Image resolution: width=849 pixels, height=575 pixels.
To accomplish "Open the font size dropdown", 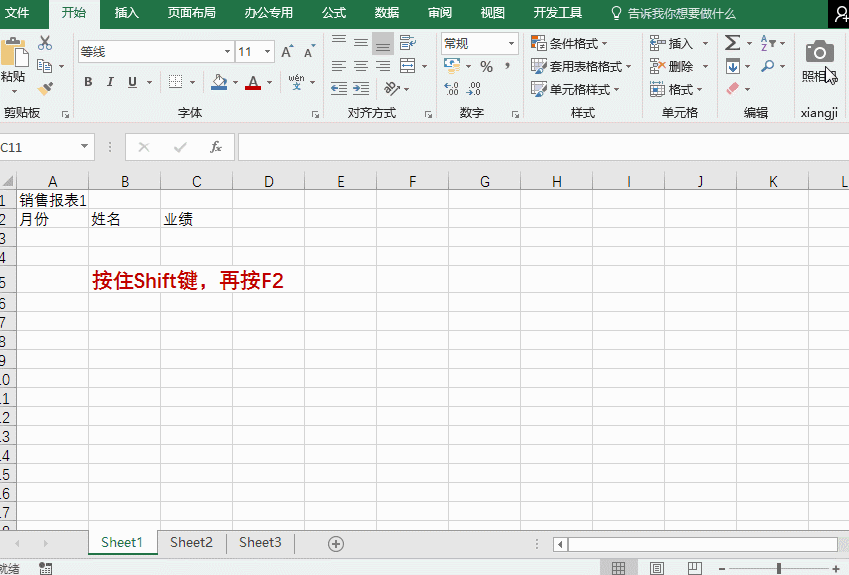I will [x=268, y=52].
